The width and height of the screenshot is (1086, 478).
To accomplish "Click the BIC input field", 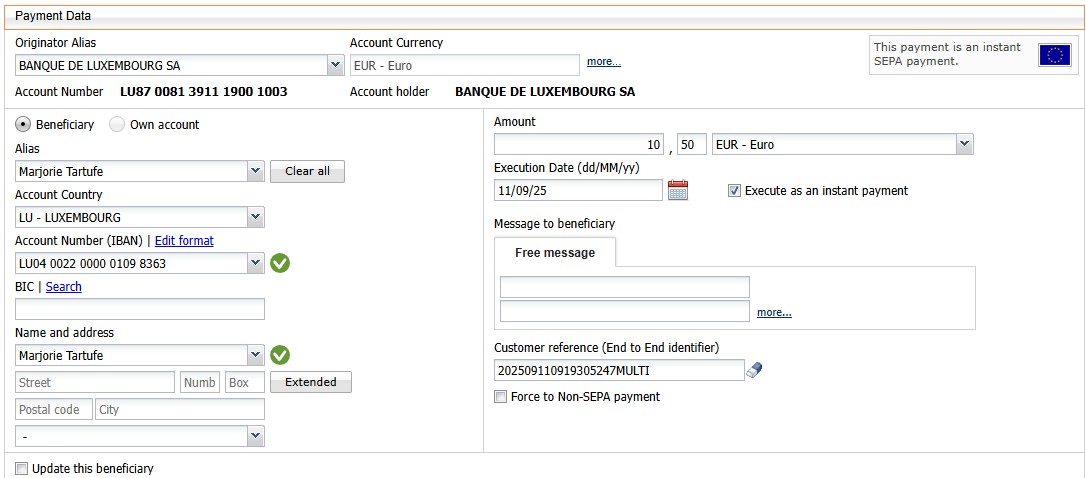I will click(140, 309).
